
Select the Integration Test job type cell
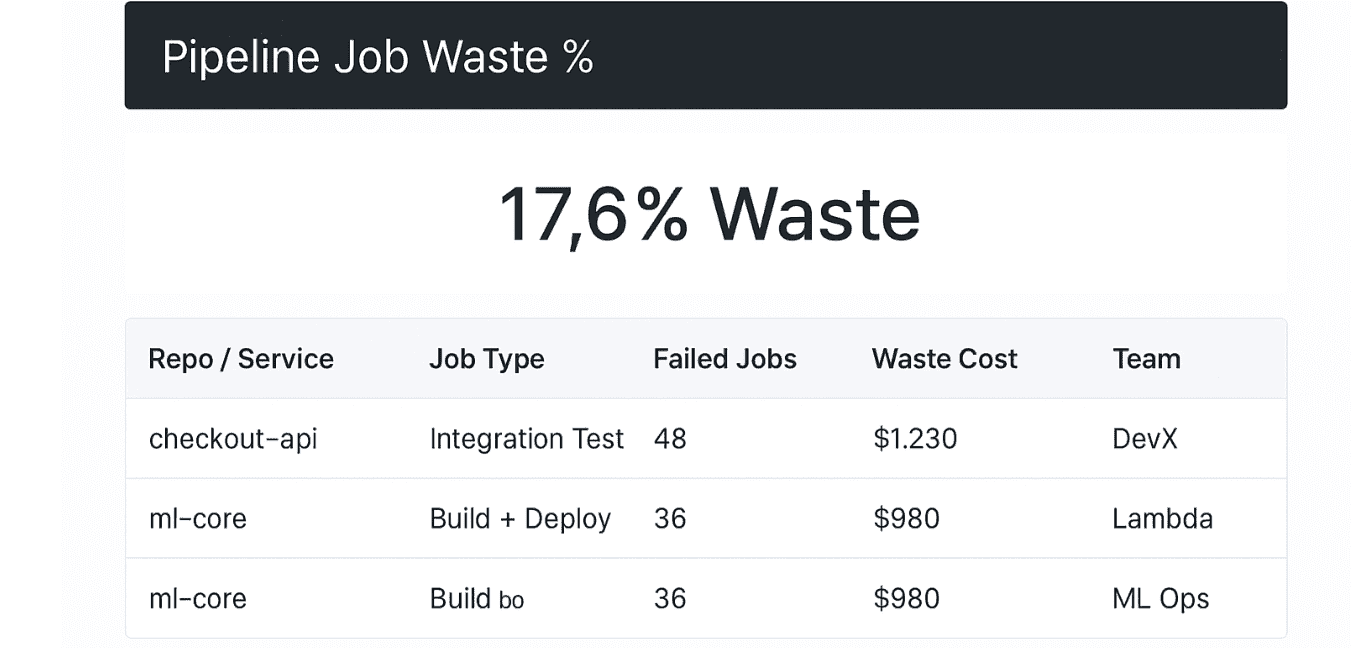(527, 439)
